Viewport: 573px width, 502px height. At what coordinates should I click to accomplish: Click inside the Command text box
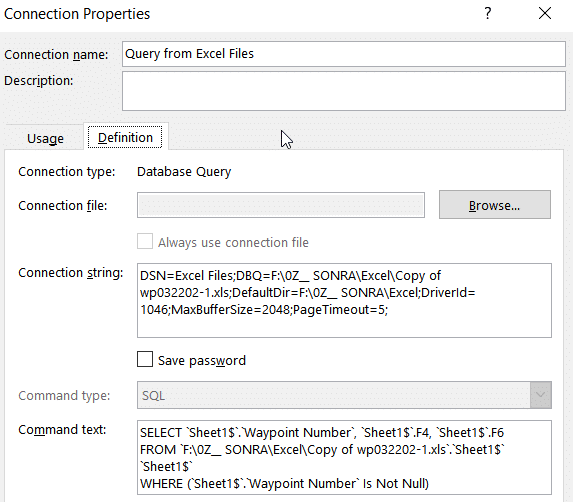coord(344,457)
